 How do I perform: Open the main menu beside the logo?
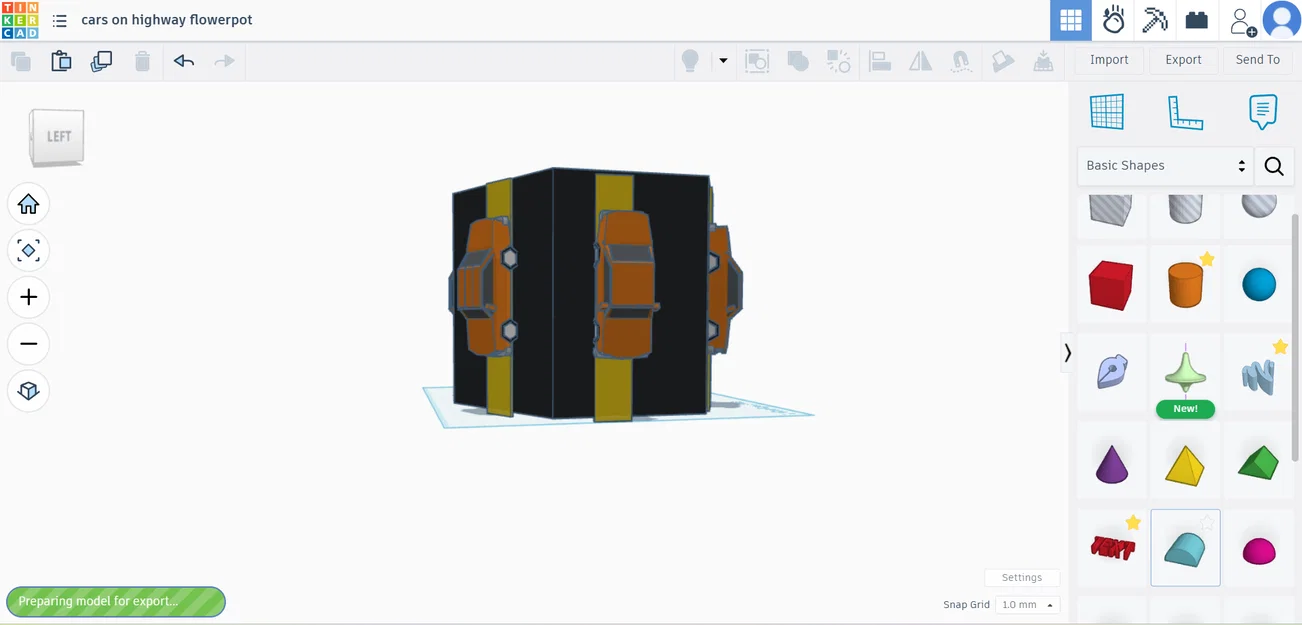pos(59,20)
